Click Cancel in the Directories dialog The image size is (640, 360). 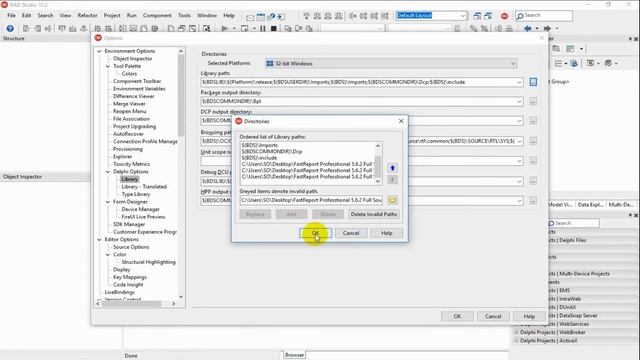click(x=351, y=233)
